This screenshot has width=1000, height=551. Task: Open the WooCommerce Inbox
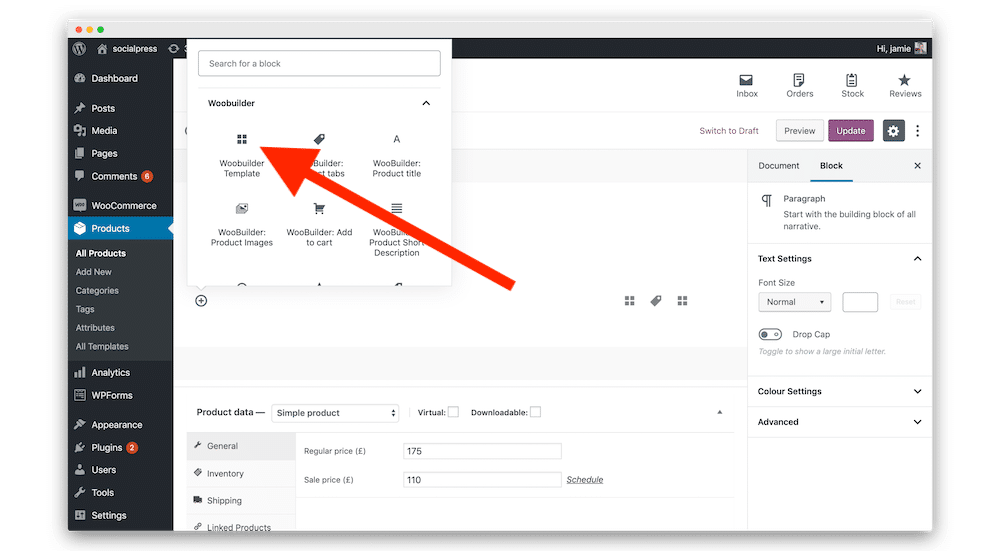pos(746,86)
